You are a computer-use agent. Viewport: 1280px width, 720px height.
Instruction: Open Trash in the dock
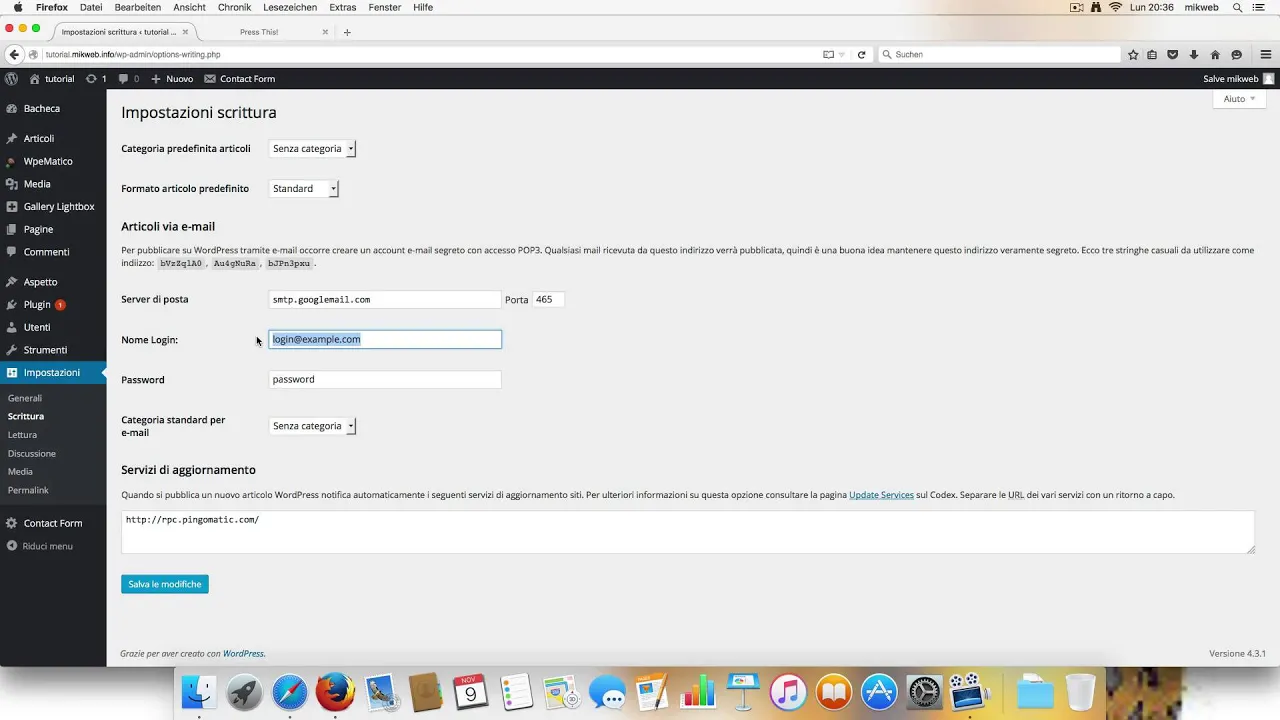coord(1080,692)
